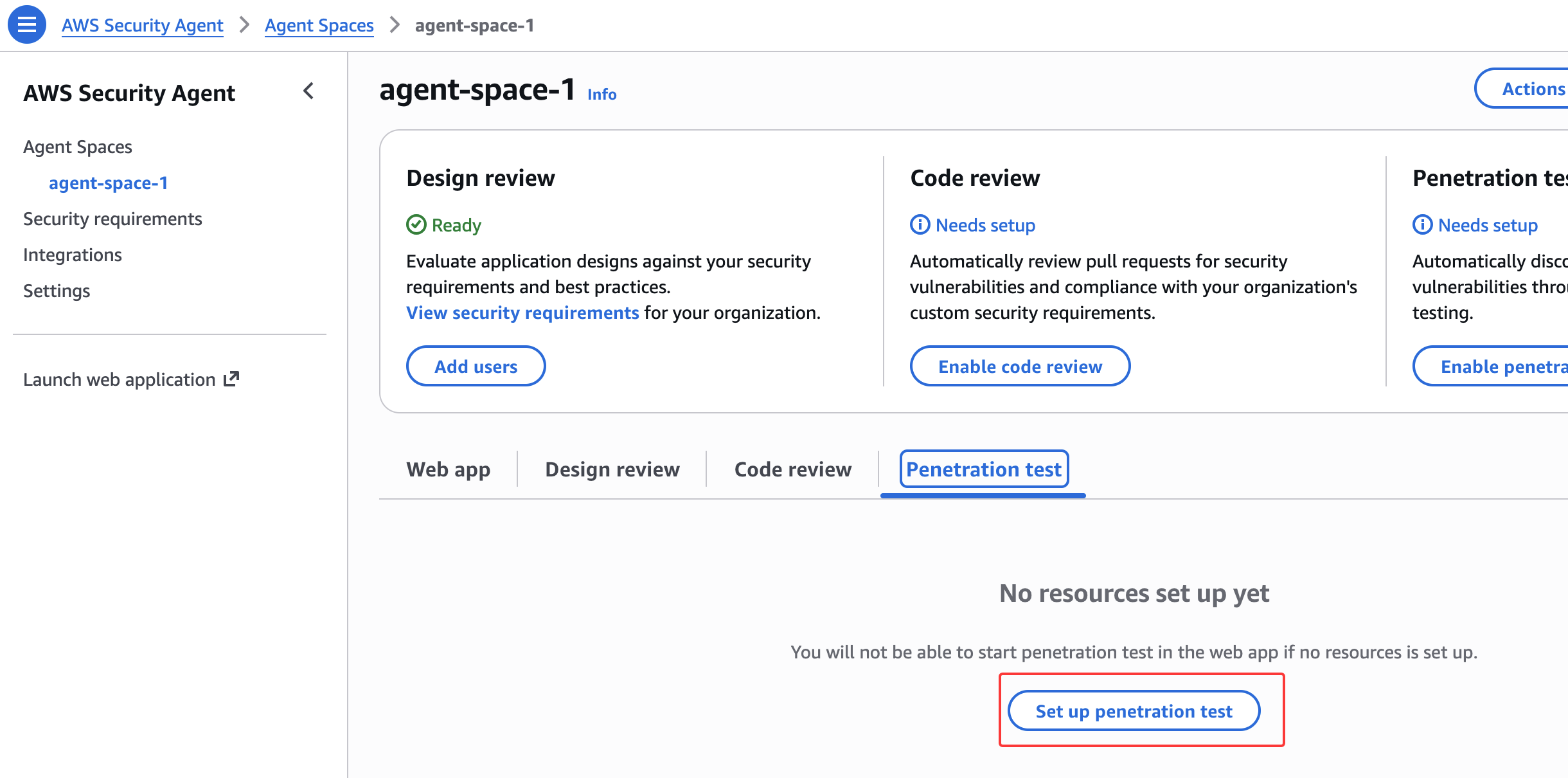Open the View security requirements link
The height and width of the screenshot is (778, 1568).
point(522,312)
